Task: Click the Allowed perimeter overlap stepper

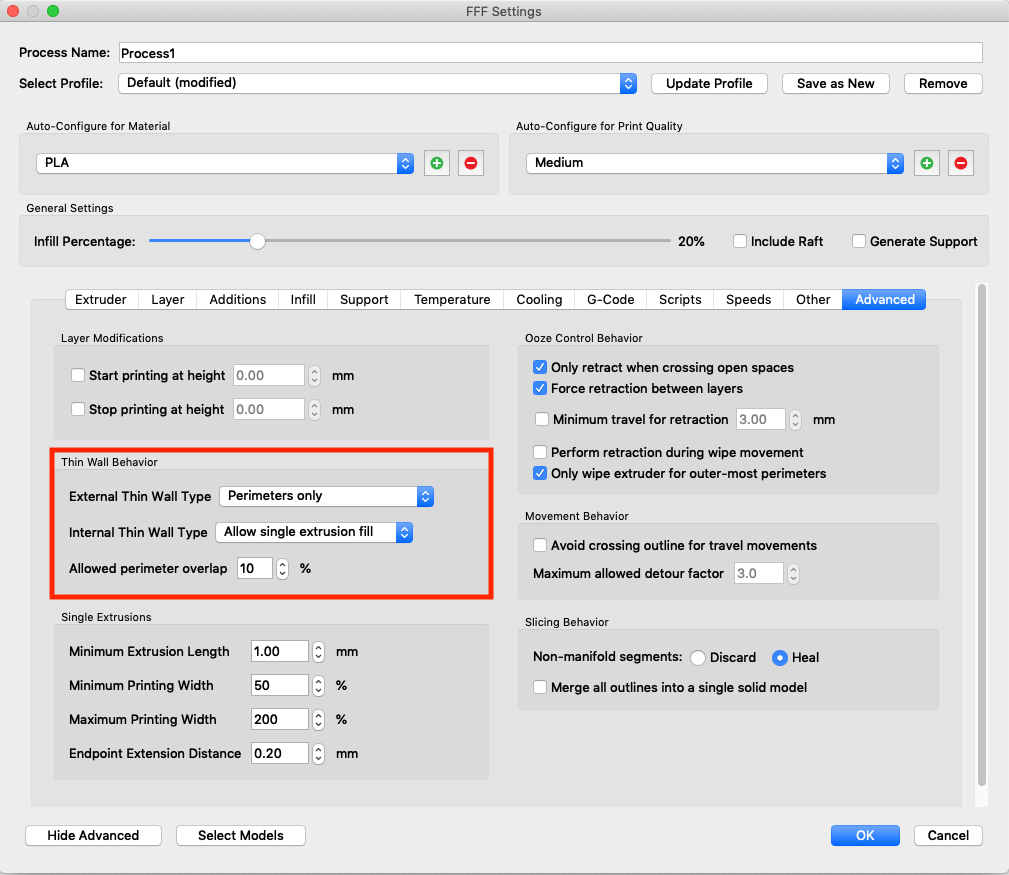Action: click(282, 569)
